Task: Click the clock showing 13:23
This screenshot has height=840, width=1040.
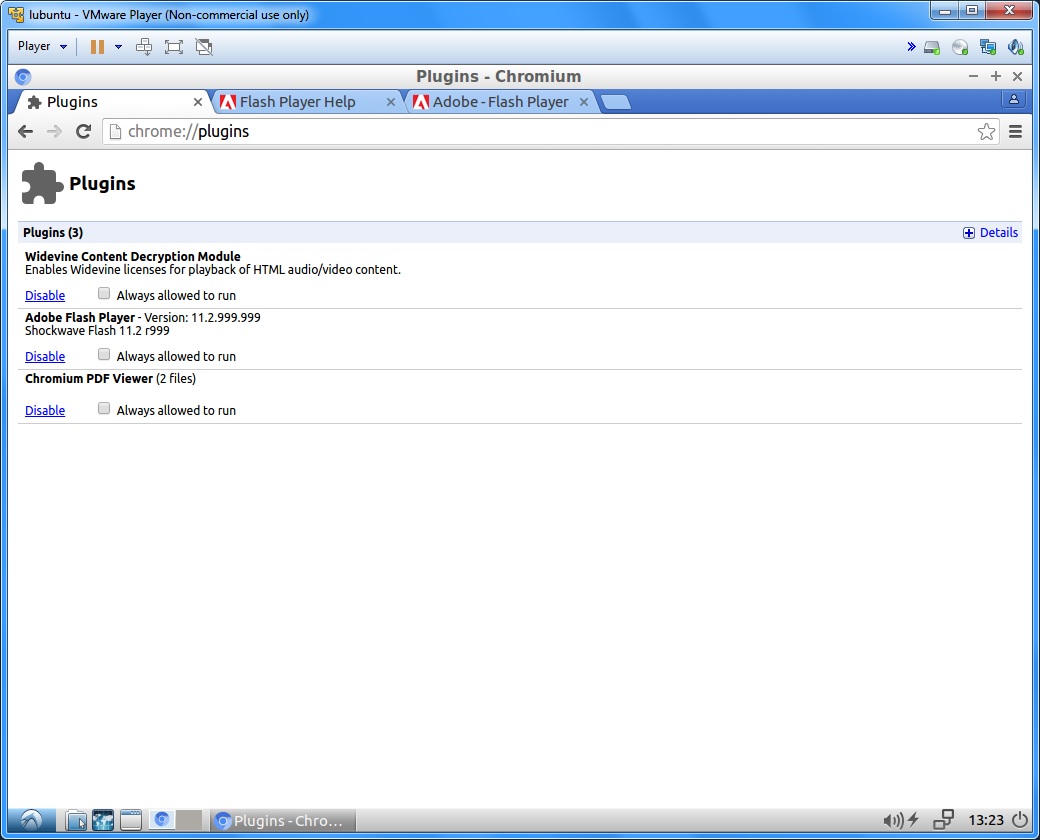Action: point(986,820)
